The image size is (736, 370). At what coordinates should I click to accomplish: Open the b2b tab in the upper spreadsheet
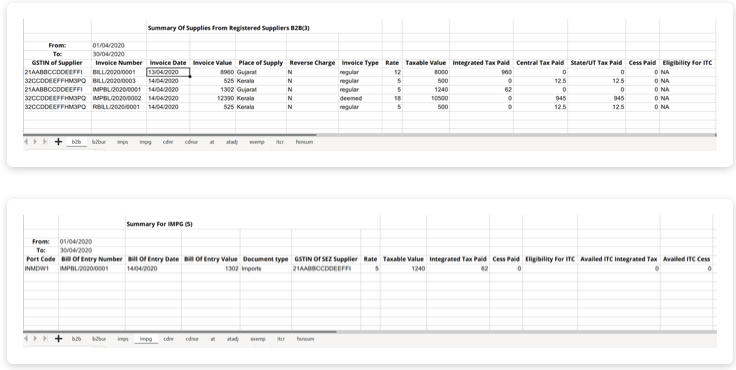click(x=77, y=142)
